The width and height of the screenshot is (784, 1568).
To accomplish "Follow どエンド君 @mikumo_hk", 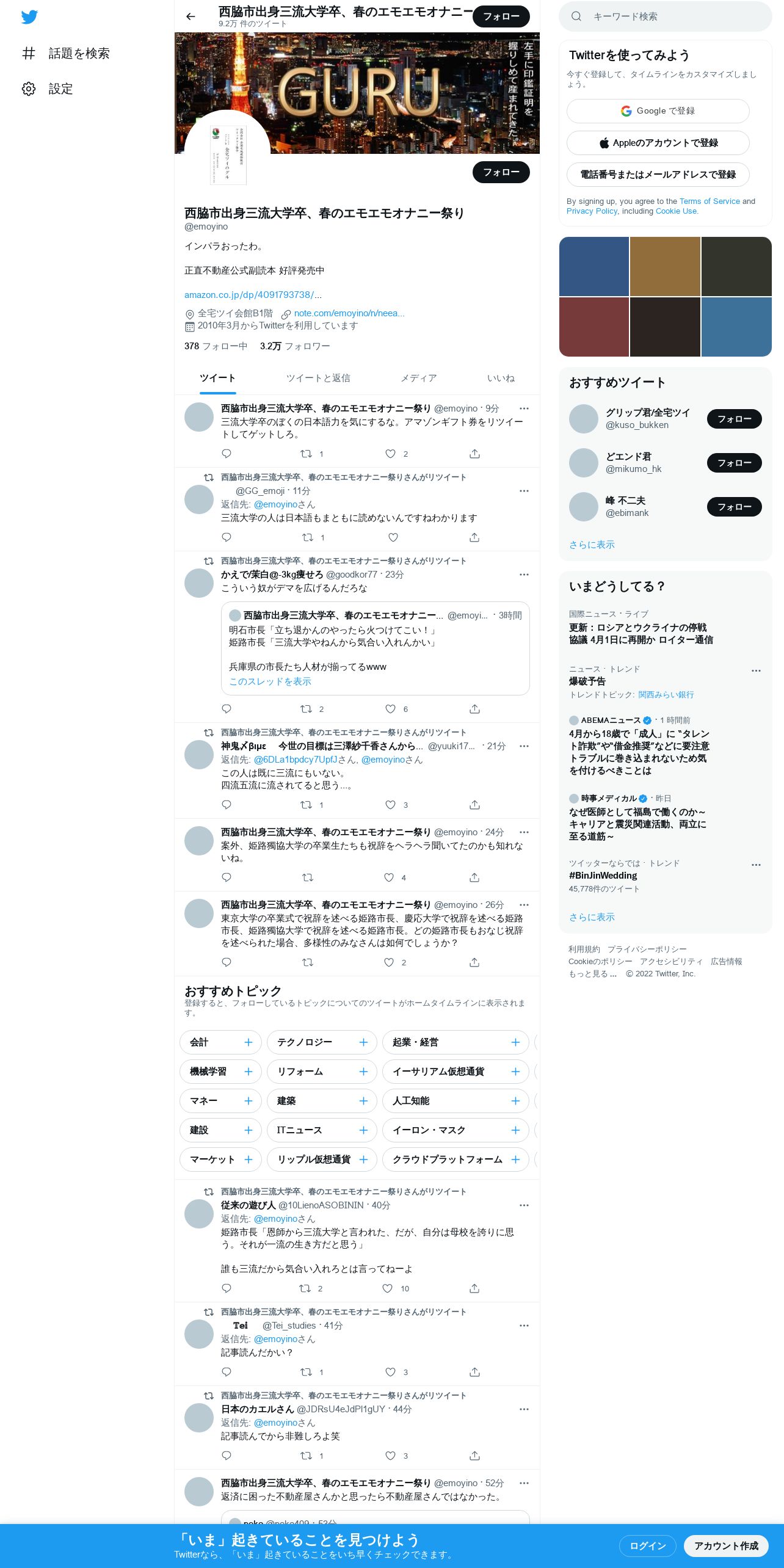I will click(734, 463).
